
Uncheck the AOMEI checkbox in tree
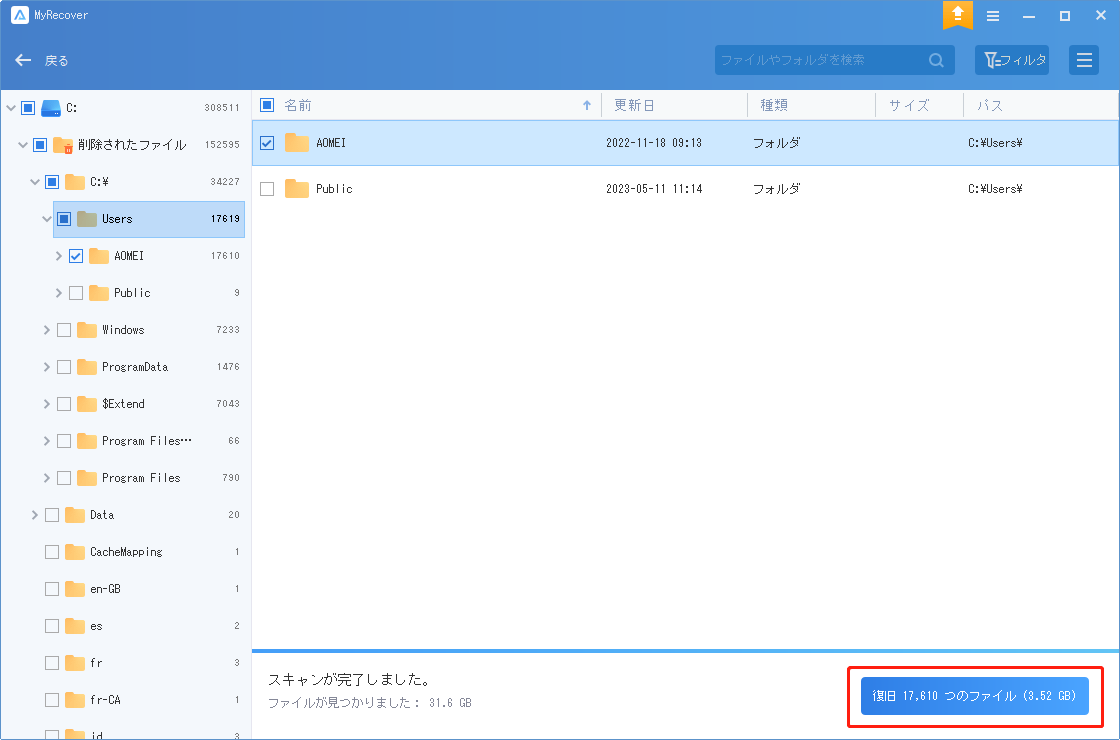point(76,256)
